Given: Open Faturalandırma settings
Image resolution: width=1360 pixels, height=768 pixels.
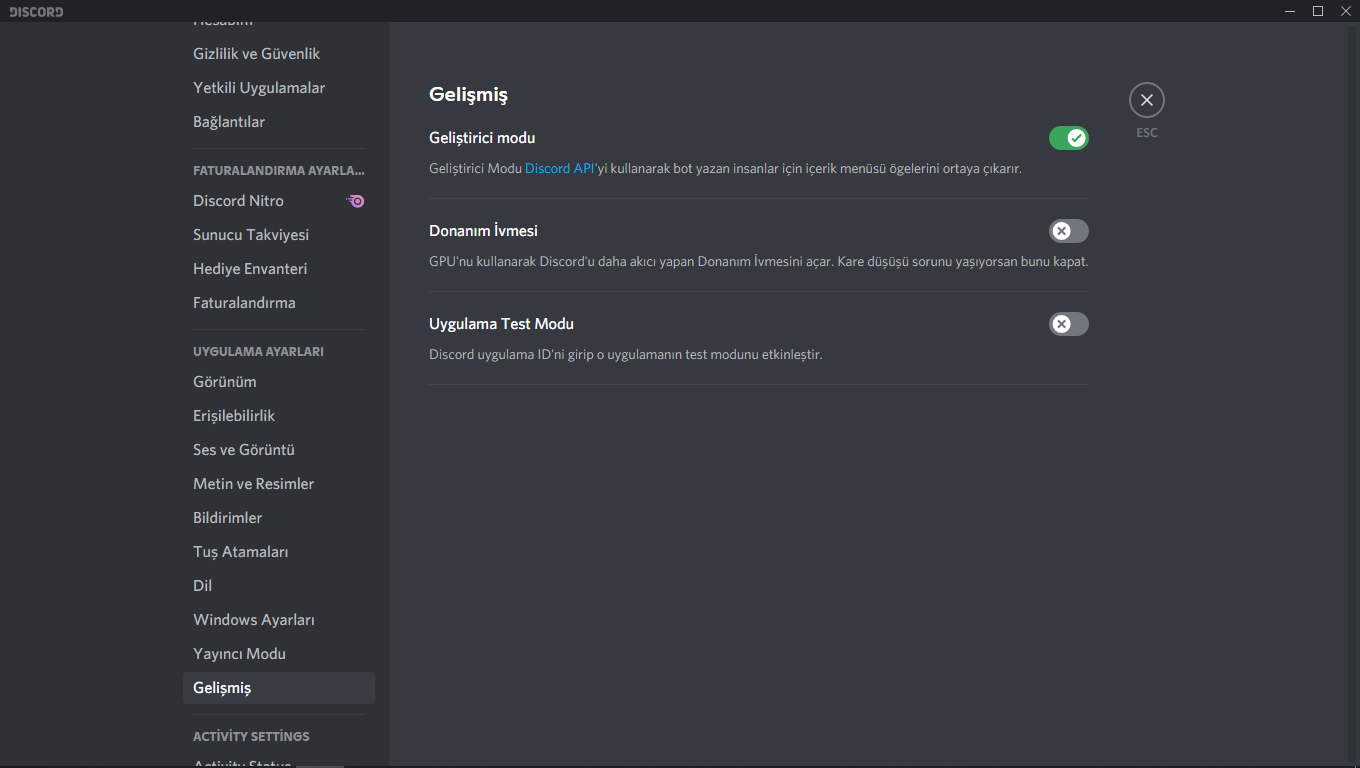Looking at the screenshot, I should [244, 303].
